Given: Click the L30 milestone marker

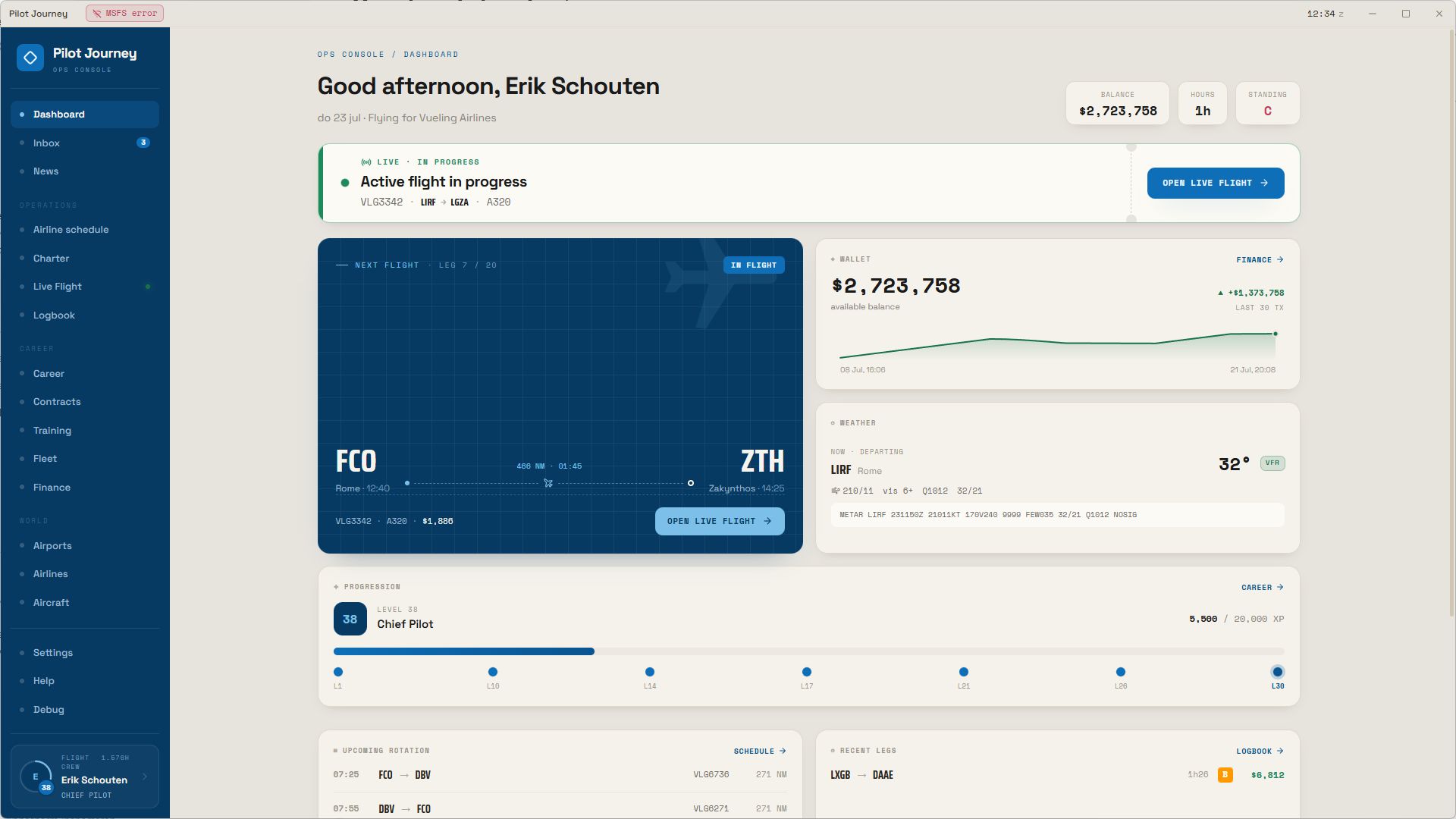Looking at the screenshot, I should 1278,672.
